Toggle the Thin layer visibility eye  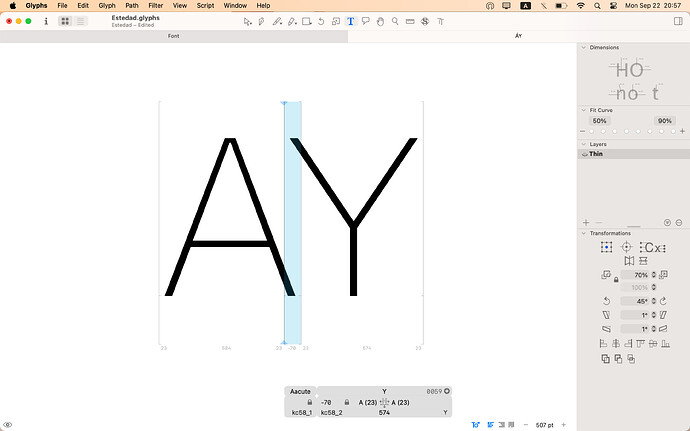point(584,154)
